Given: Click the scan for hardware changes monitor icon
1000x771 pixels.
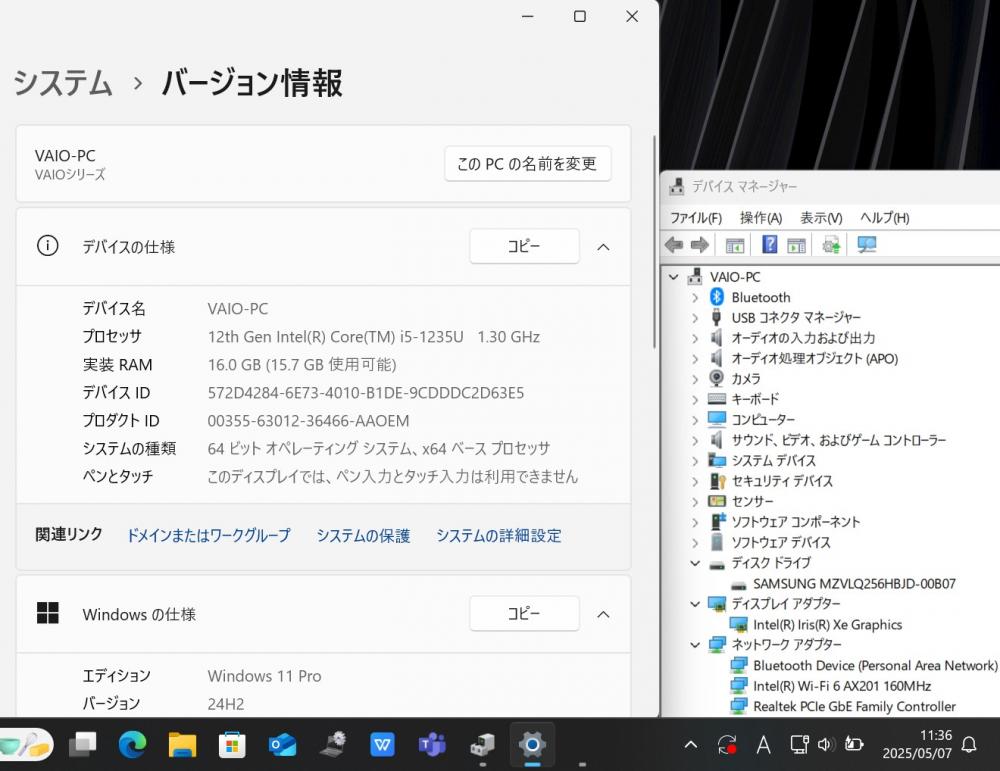Looking at the screenshot, I should point(867,244).
